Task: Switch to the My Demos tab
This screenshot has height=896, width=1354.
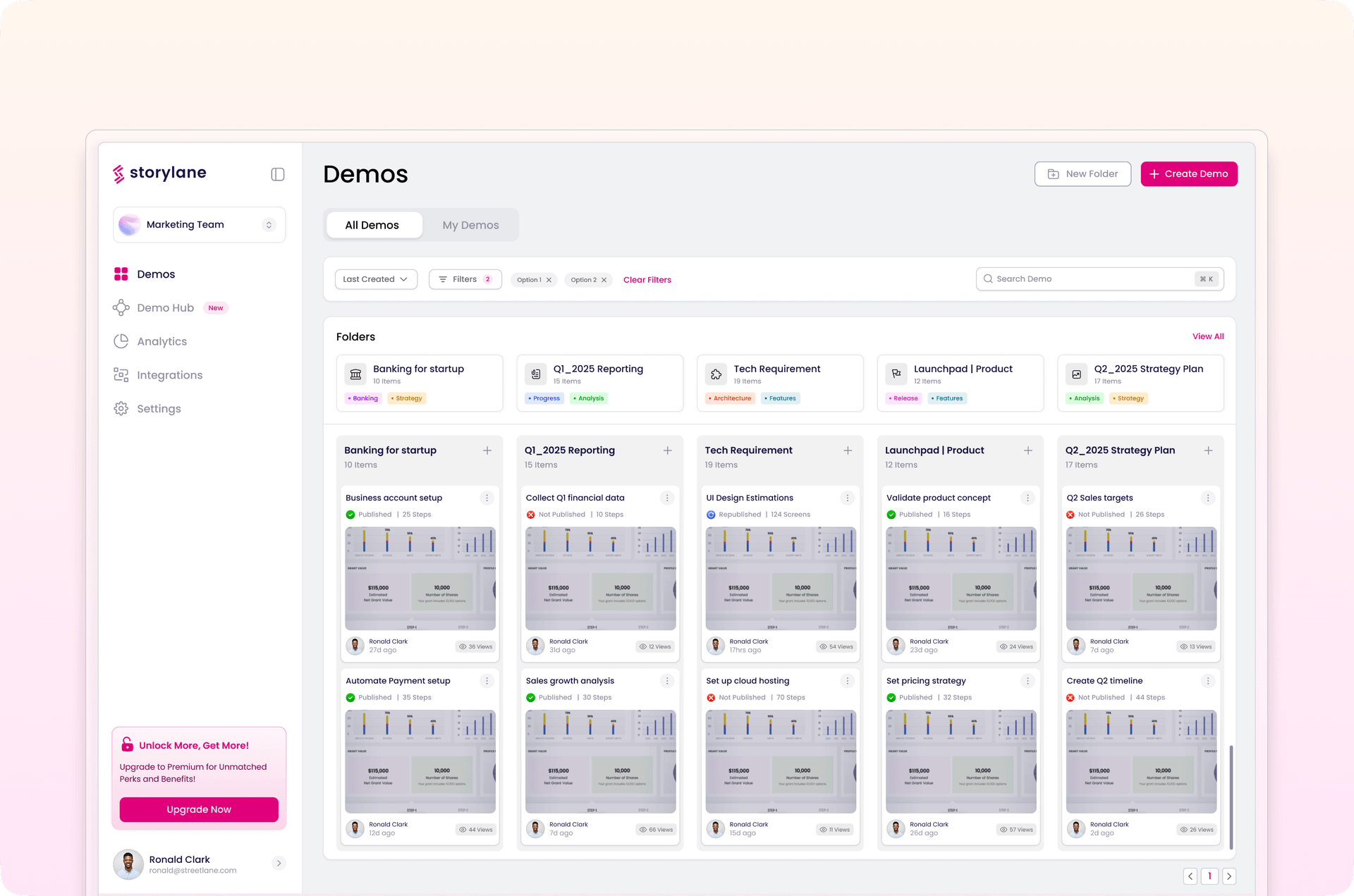Action: 470,224
